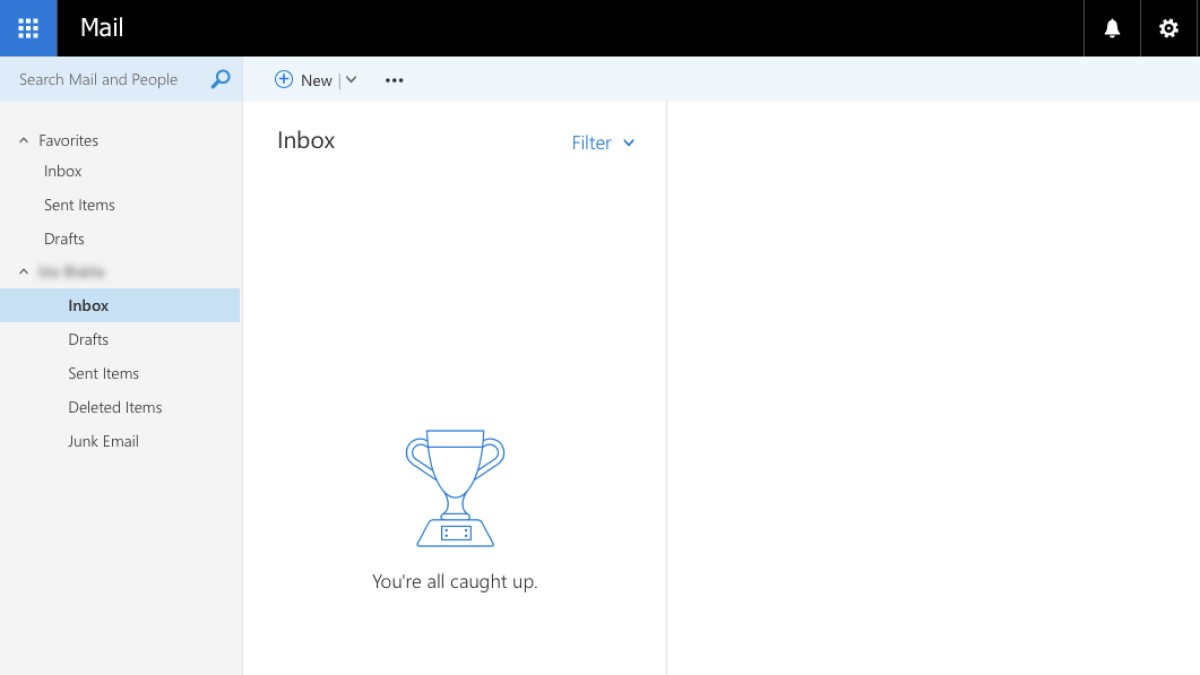
Task: Open the Filter dropdown
Action: [603, 143]
